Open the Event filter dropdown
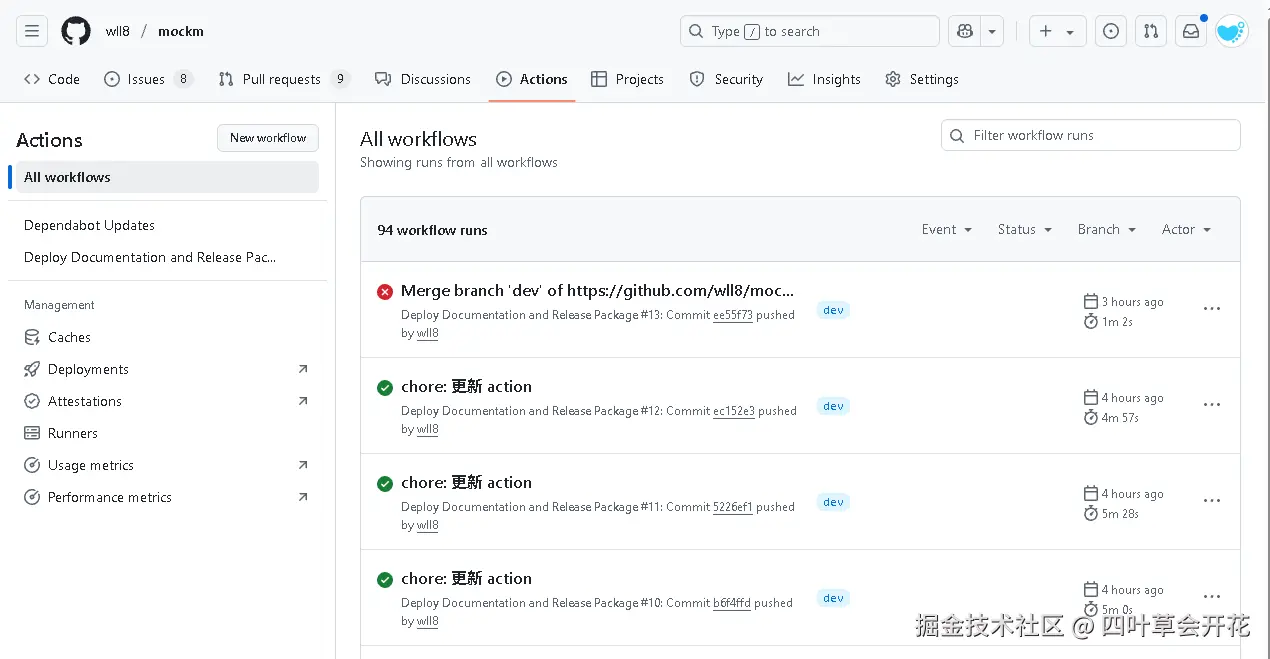The height and width of the screenshot is (659, 1270). pos(945,229)
